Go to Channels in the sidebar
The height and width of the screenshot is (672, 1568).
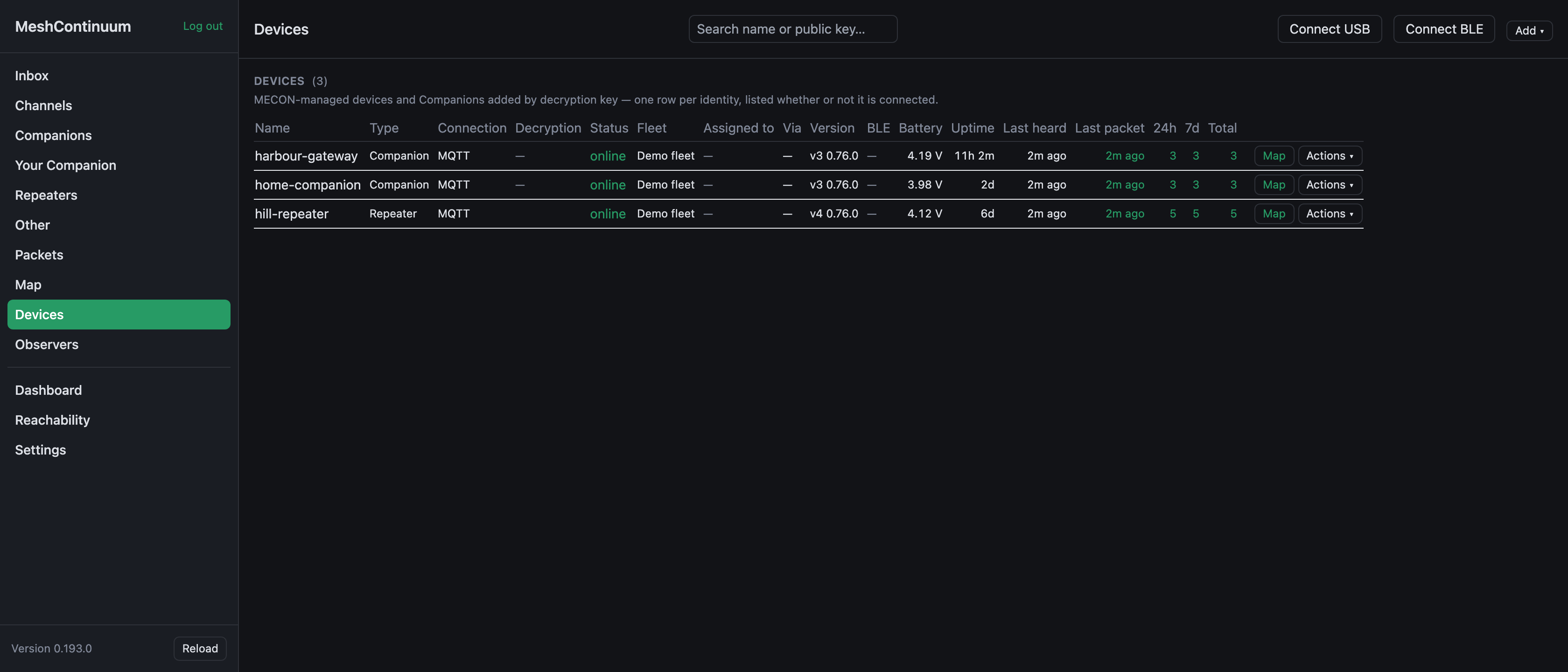[x=119, y=105]
